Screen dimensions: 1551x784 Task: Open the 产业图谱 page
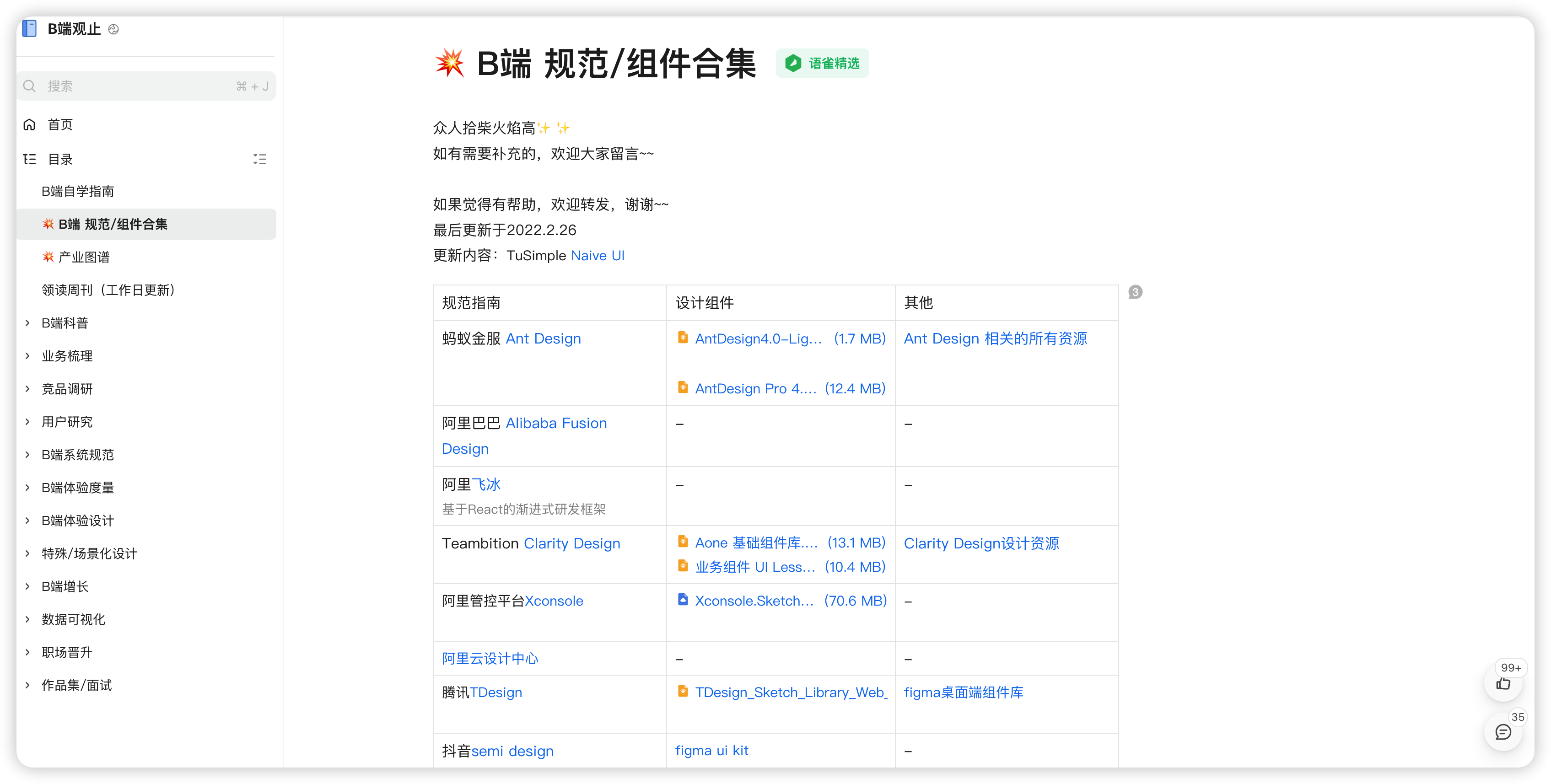pos(84,257)
